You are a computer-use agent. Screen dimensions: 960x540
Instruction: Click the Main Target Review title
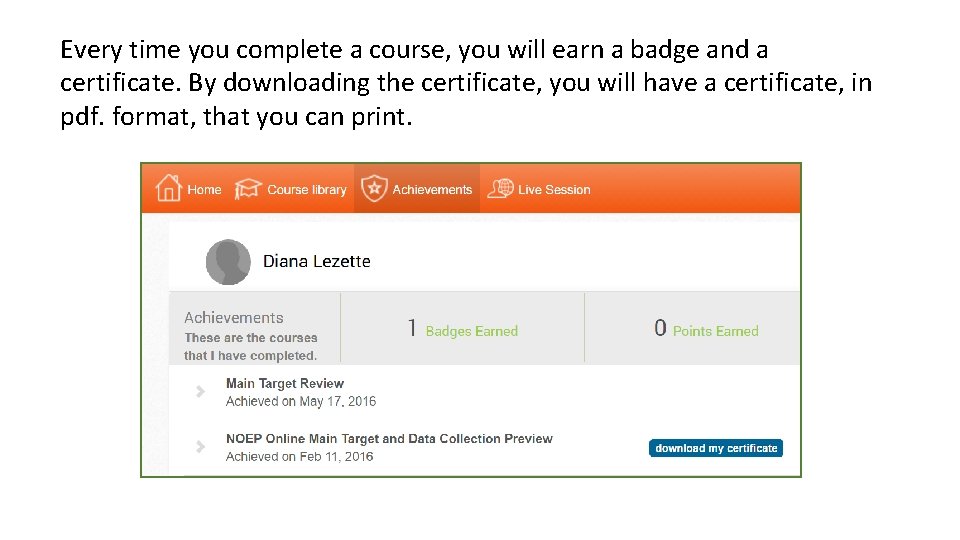(285, 383)
